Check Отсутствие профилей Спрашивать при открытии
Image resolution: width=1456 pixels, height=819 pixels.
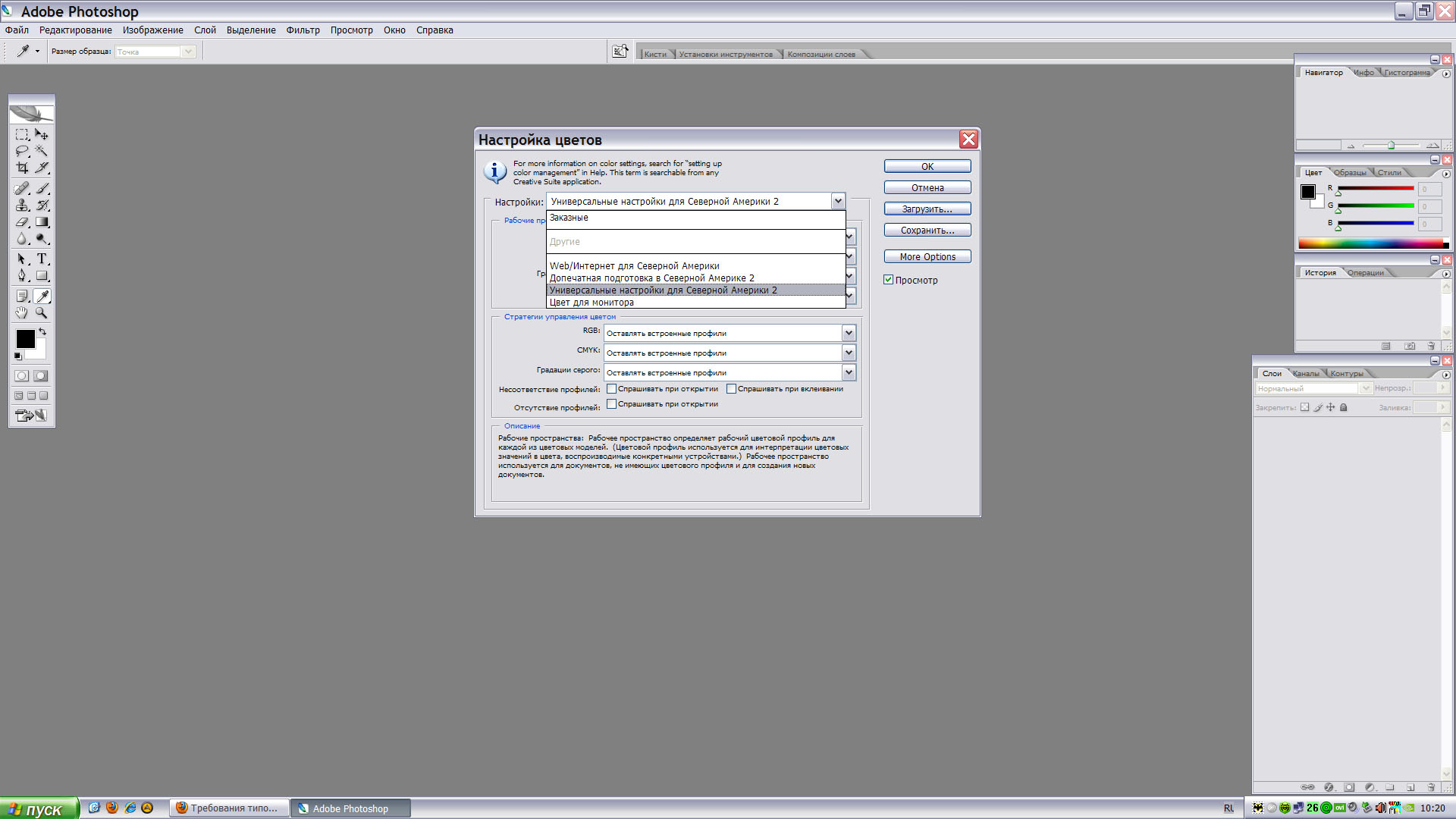(611, 404)
